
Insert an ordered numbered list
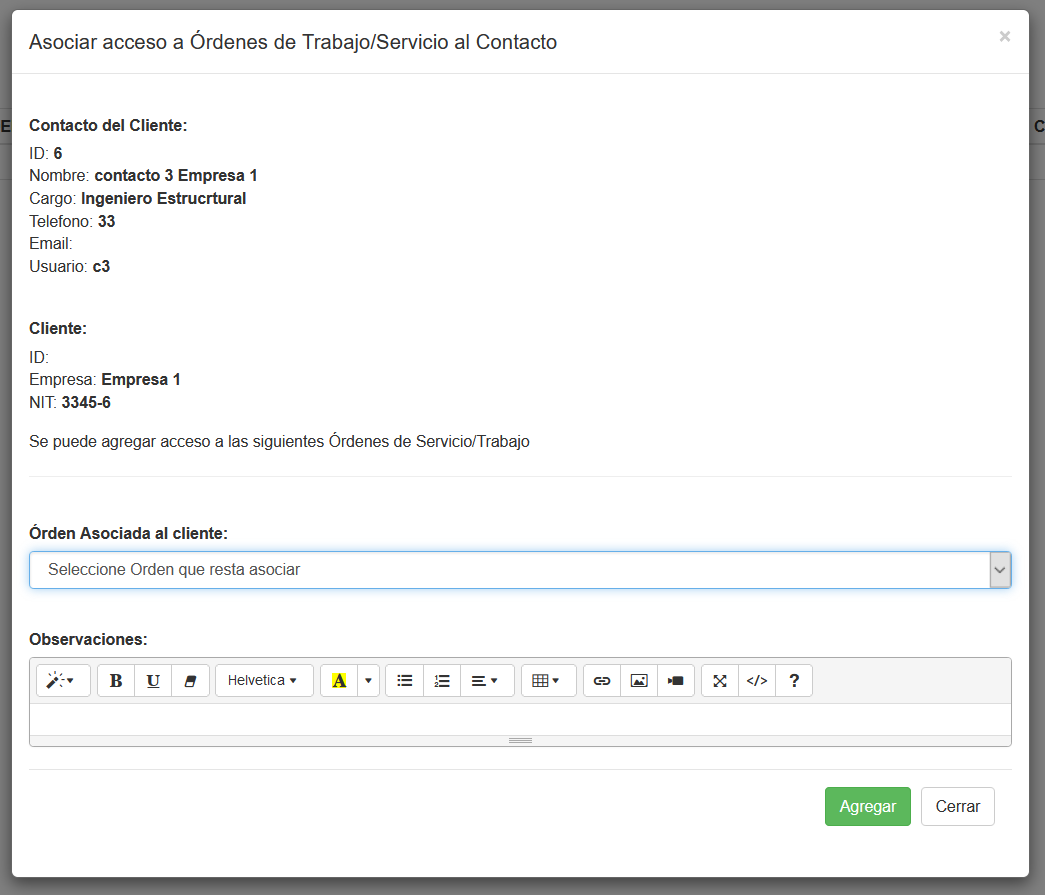tap(442, 681)
